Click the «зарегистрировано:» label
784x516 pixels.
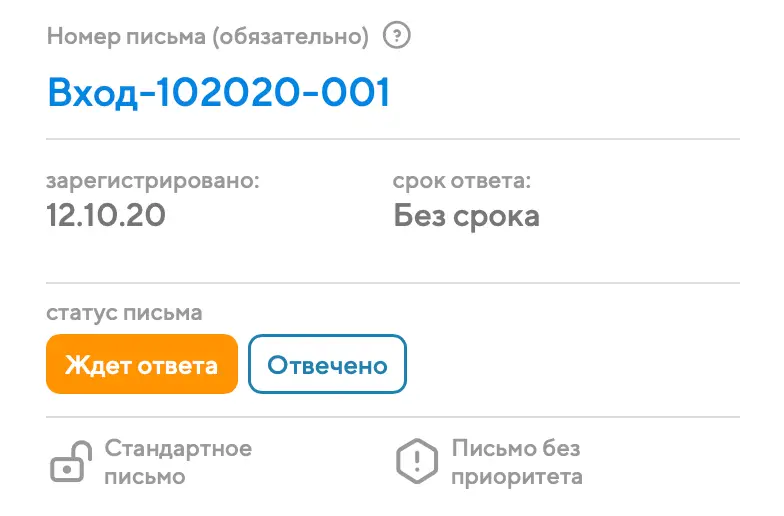(x=152, y=182)
